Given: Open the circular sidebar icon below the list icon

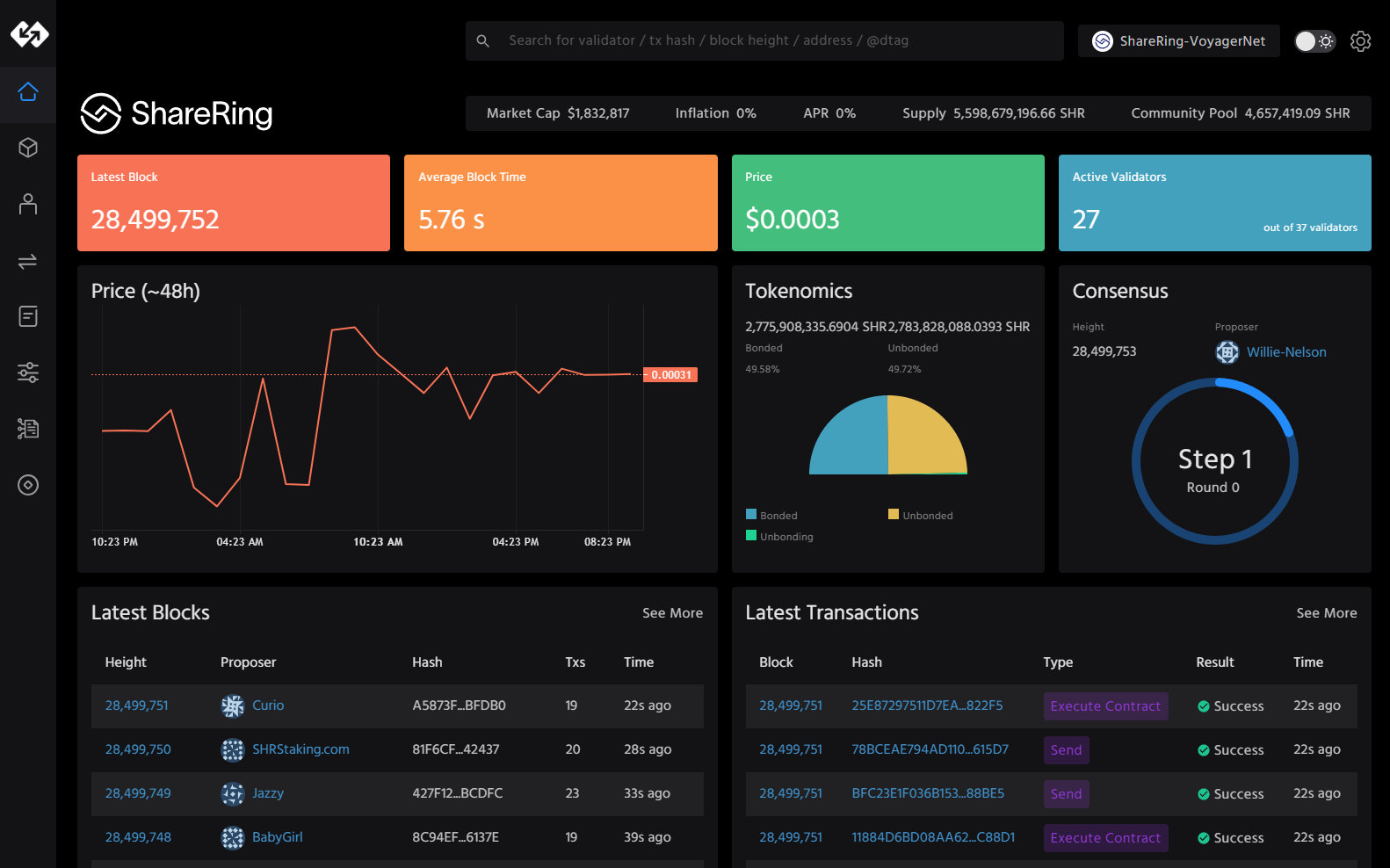Looking at the screenshot, I should tap(28, 485).
